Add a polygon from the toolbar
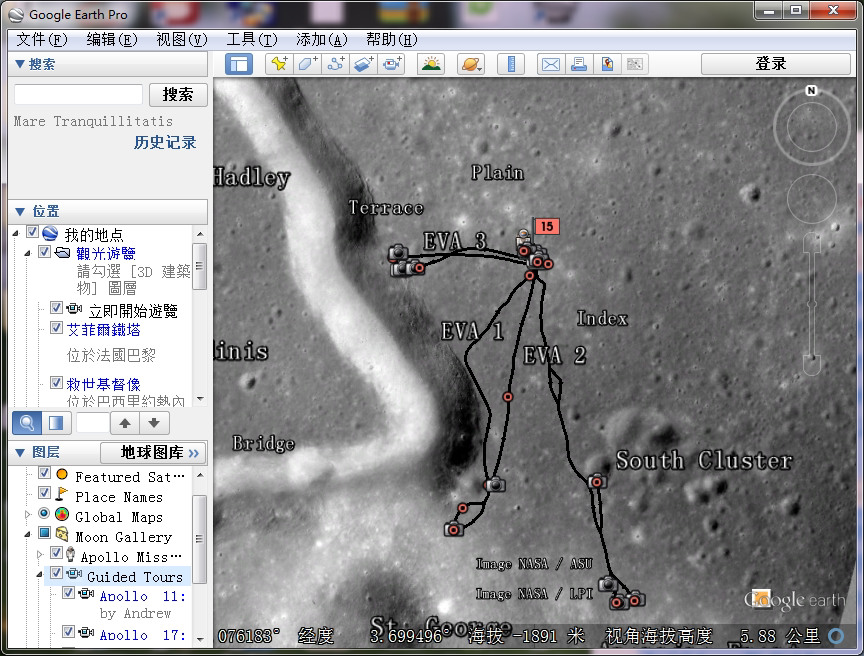The image size is (864, 656). [x=307, y=64]
